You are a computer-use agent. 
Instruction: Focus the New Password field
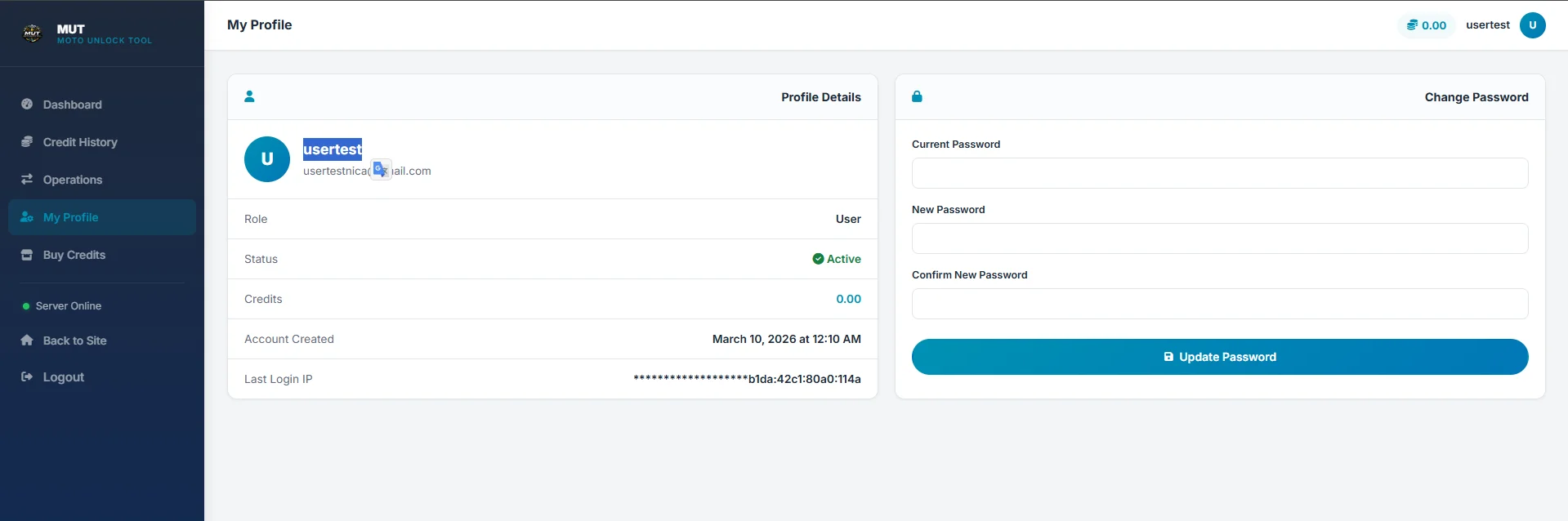(1220, 238)
